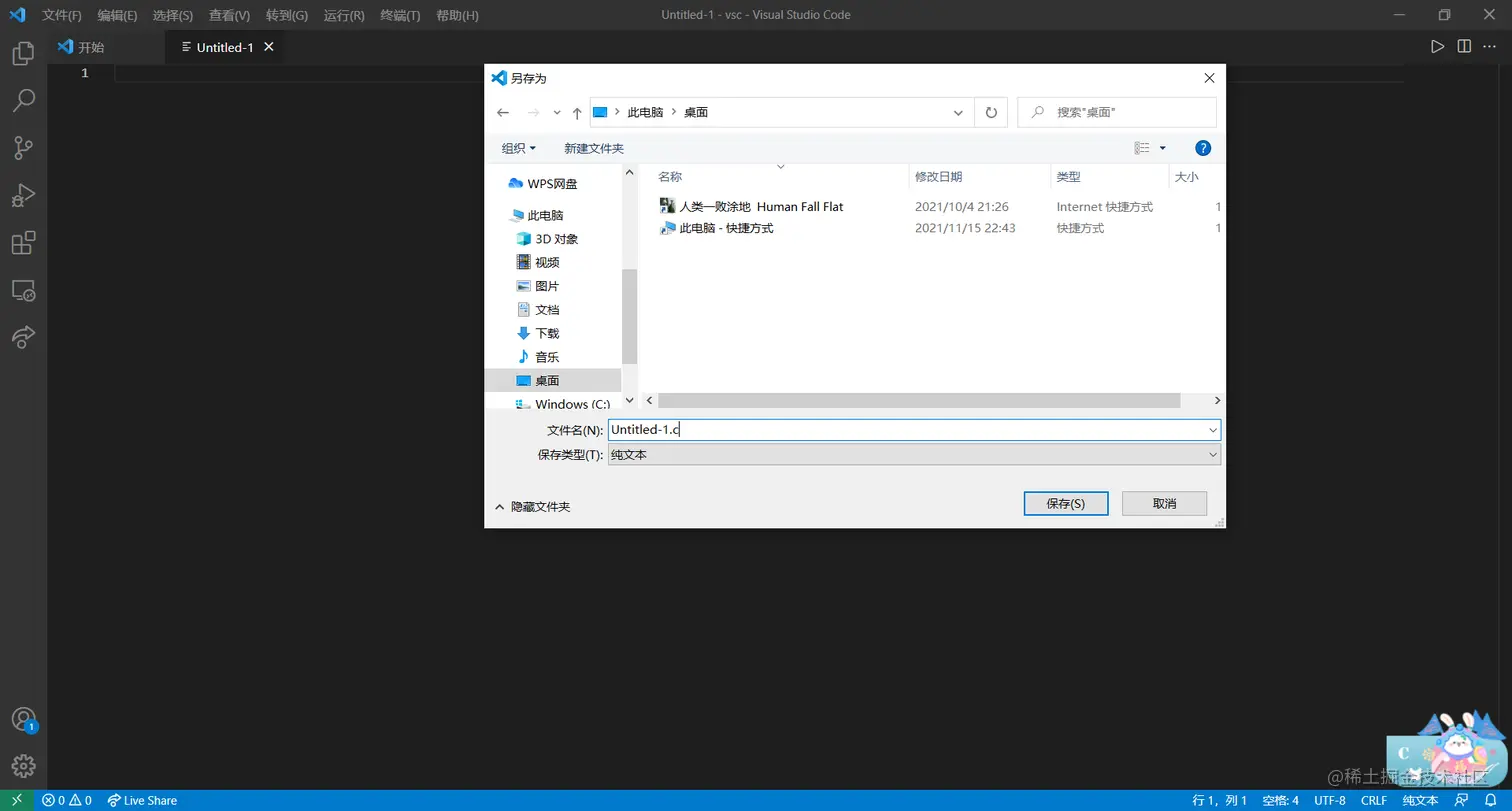
Task: Go forward in the Save As dialog
Action: 533,113
